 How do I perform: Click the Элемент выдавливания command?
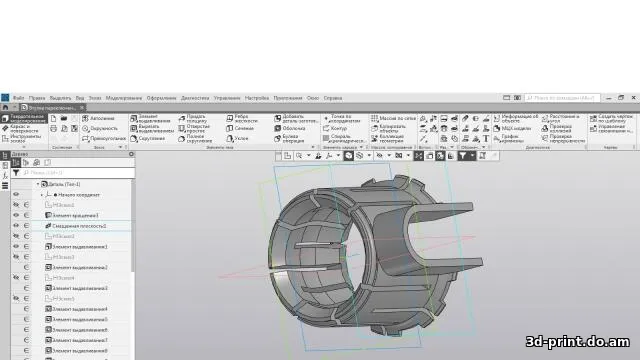[x=152, y=118]
